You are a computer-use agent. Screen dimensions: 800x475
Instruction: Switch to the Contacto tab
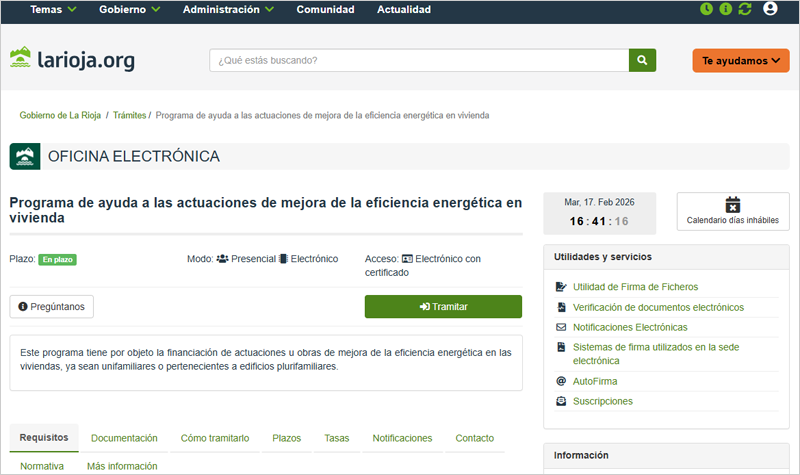tap(474, 438)
